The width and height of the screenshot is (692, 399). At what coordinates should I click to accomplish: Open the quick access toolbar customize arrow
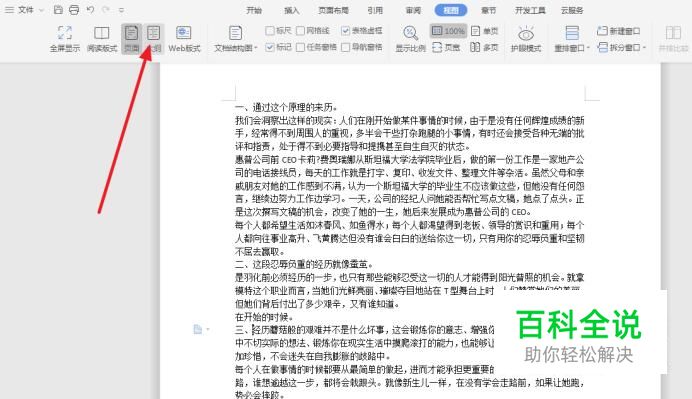(121, 10)
